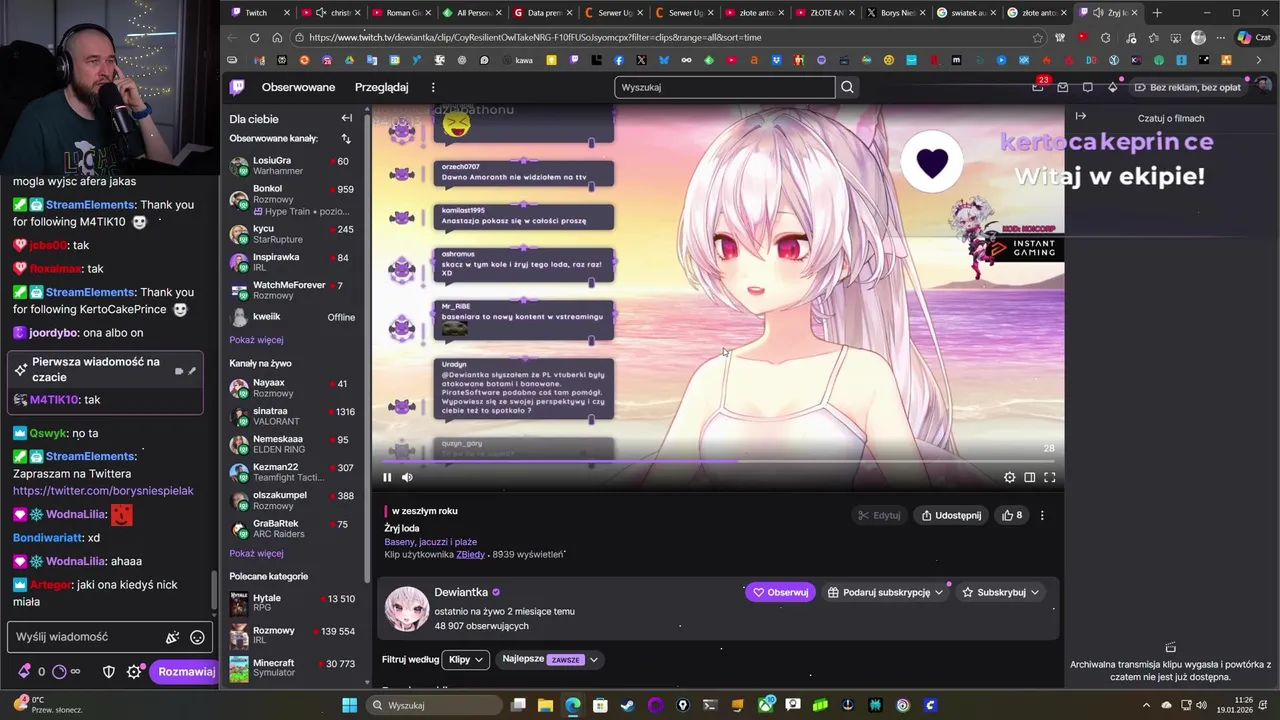The width and height of the screenshot is (1280, 720).
Task: Expand the Subskrybuj dropdown
Action: click(1000, 592)
